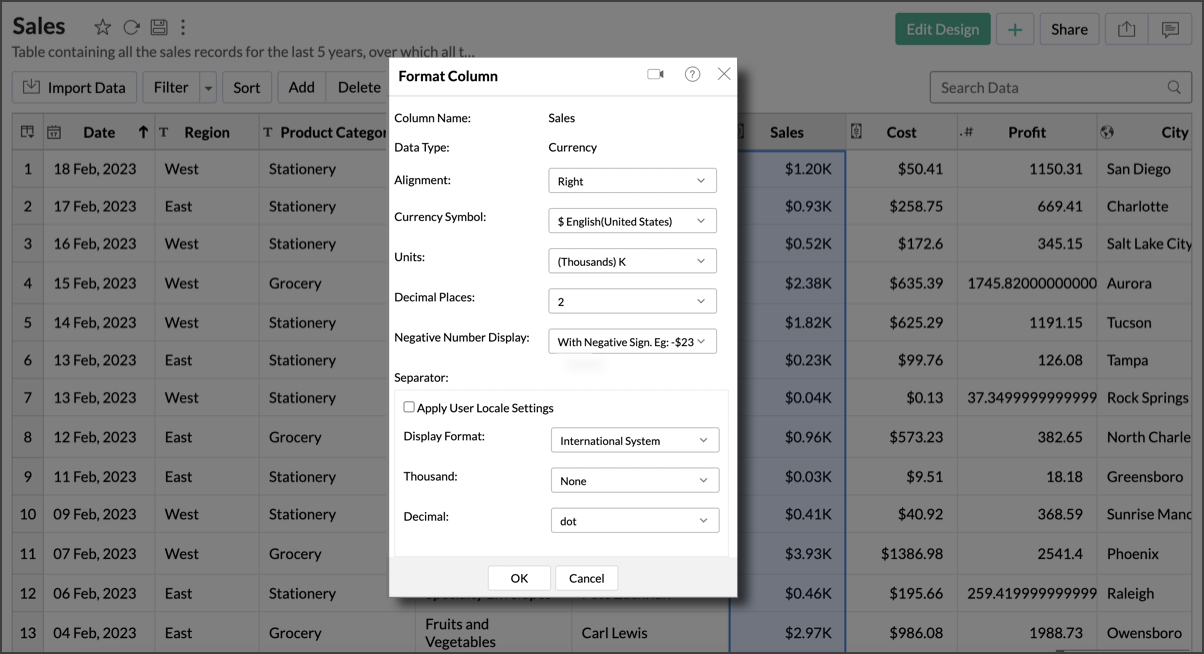Open the Display Format dropdown

tap(634, 440)
